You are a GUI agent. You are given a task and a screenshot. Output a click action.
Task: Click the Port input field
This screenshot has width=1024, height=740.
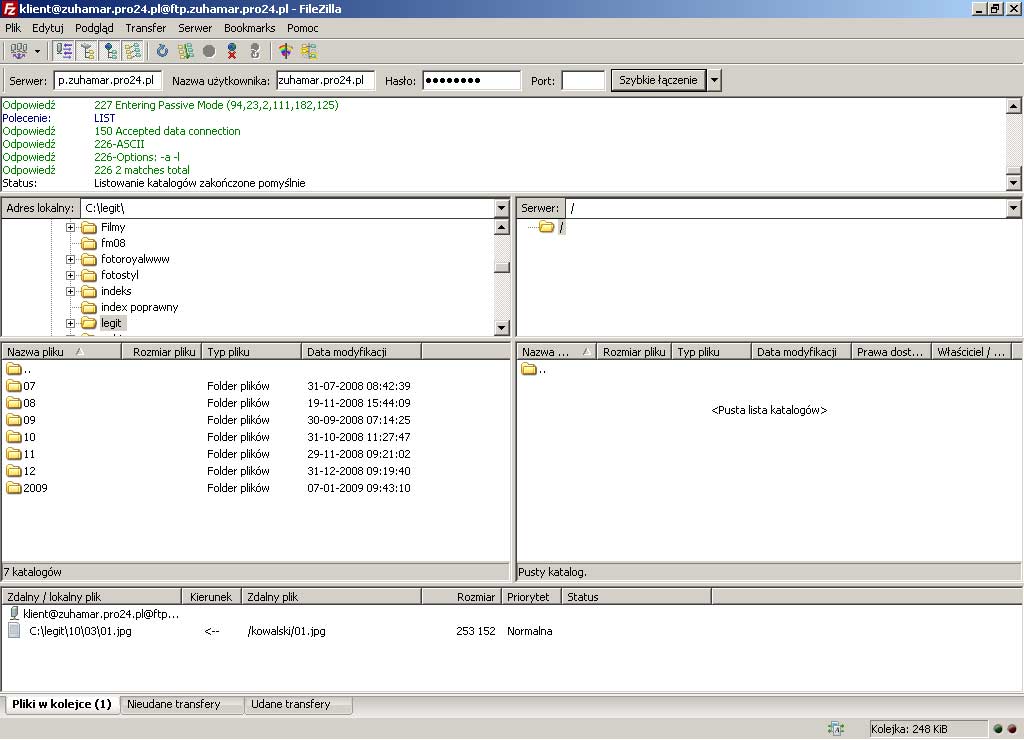point(583,81)
